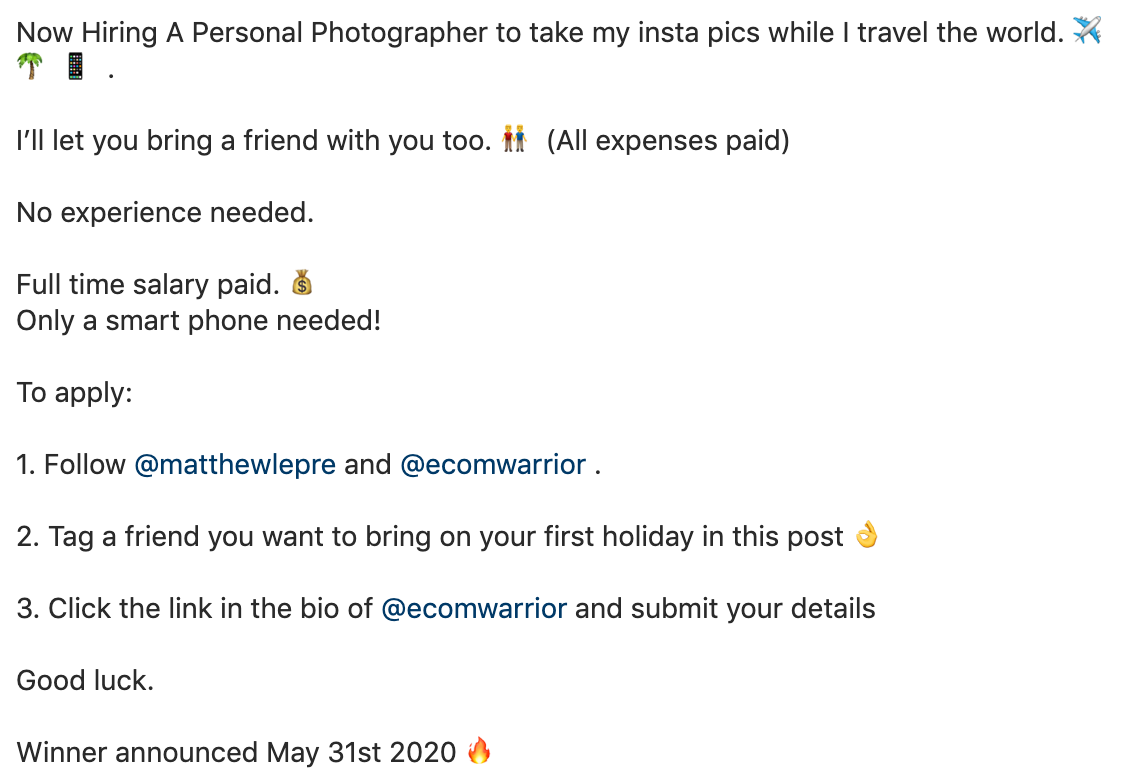Click the airplane emoji
The image size is (1124, 776).
click(x=1086, y=31)
